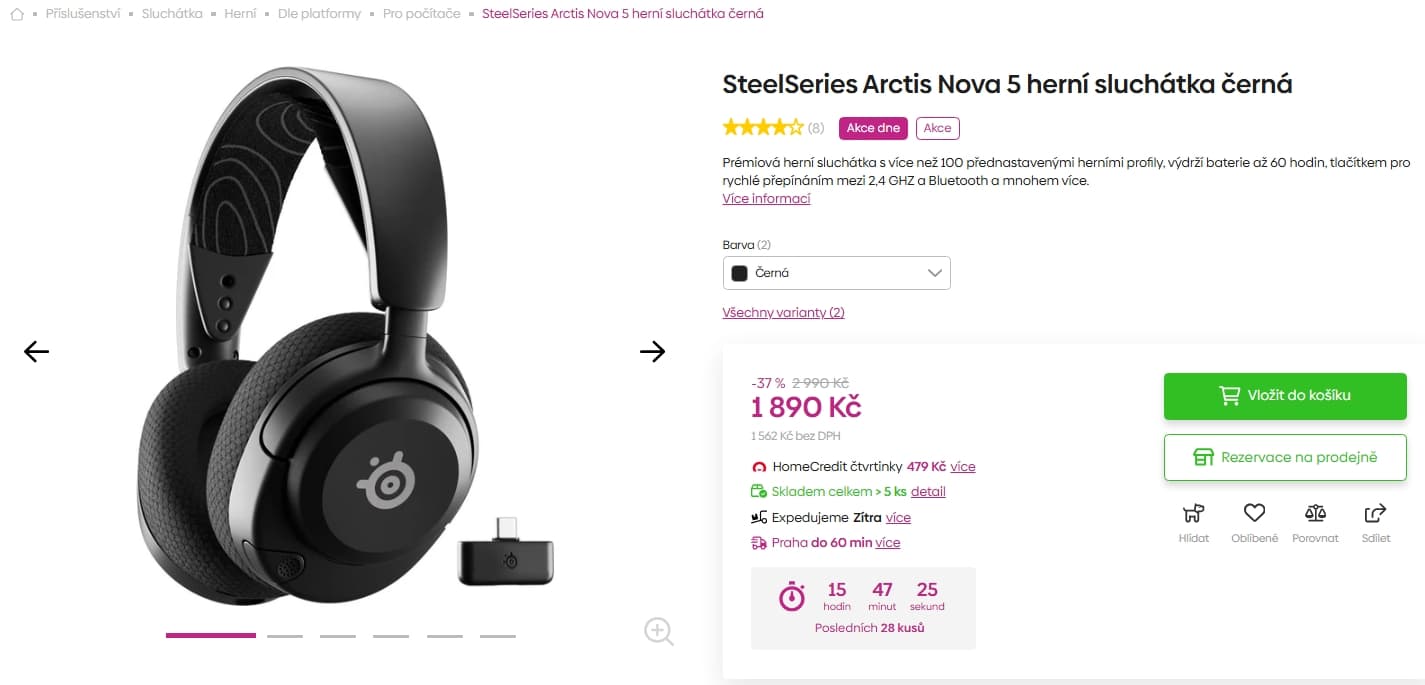Click Rezervace na prodejně button

[x=1285, y=457]
